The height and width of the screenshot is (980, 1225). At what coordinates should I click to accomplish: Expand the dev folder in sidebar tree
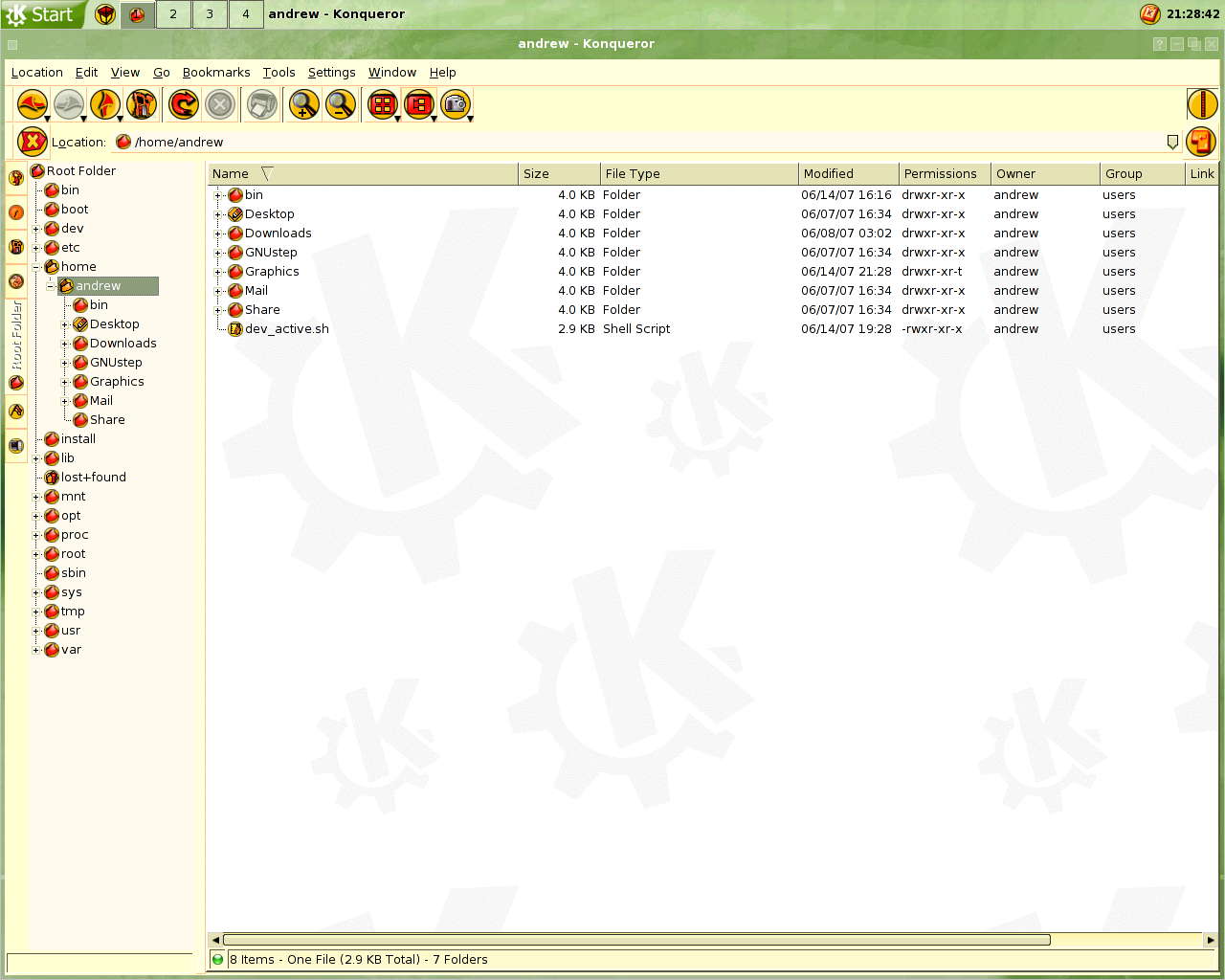36,229
